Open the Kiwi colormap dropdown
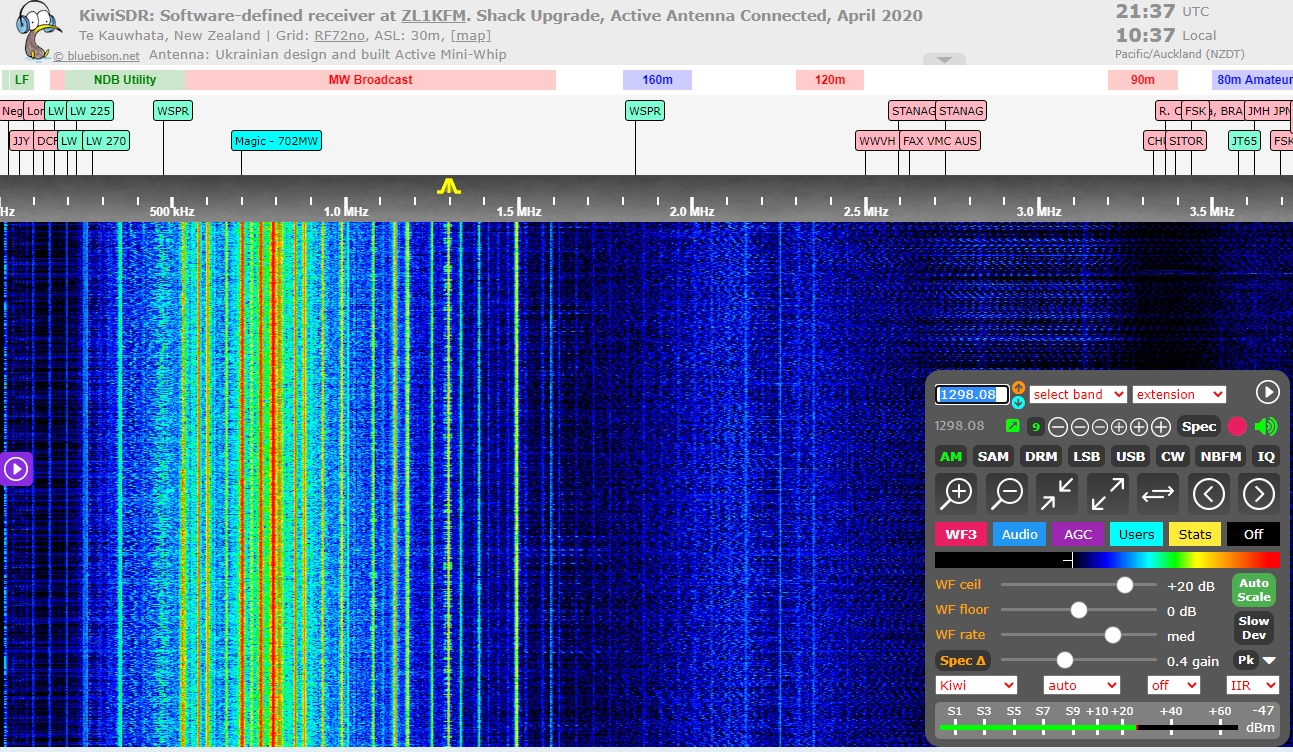 976,686
